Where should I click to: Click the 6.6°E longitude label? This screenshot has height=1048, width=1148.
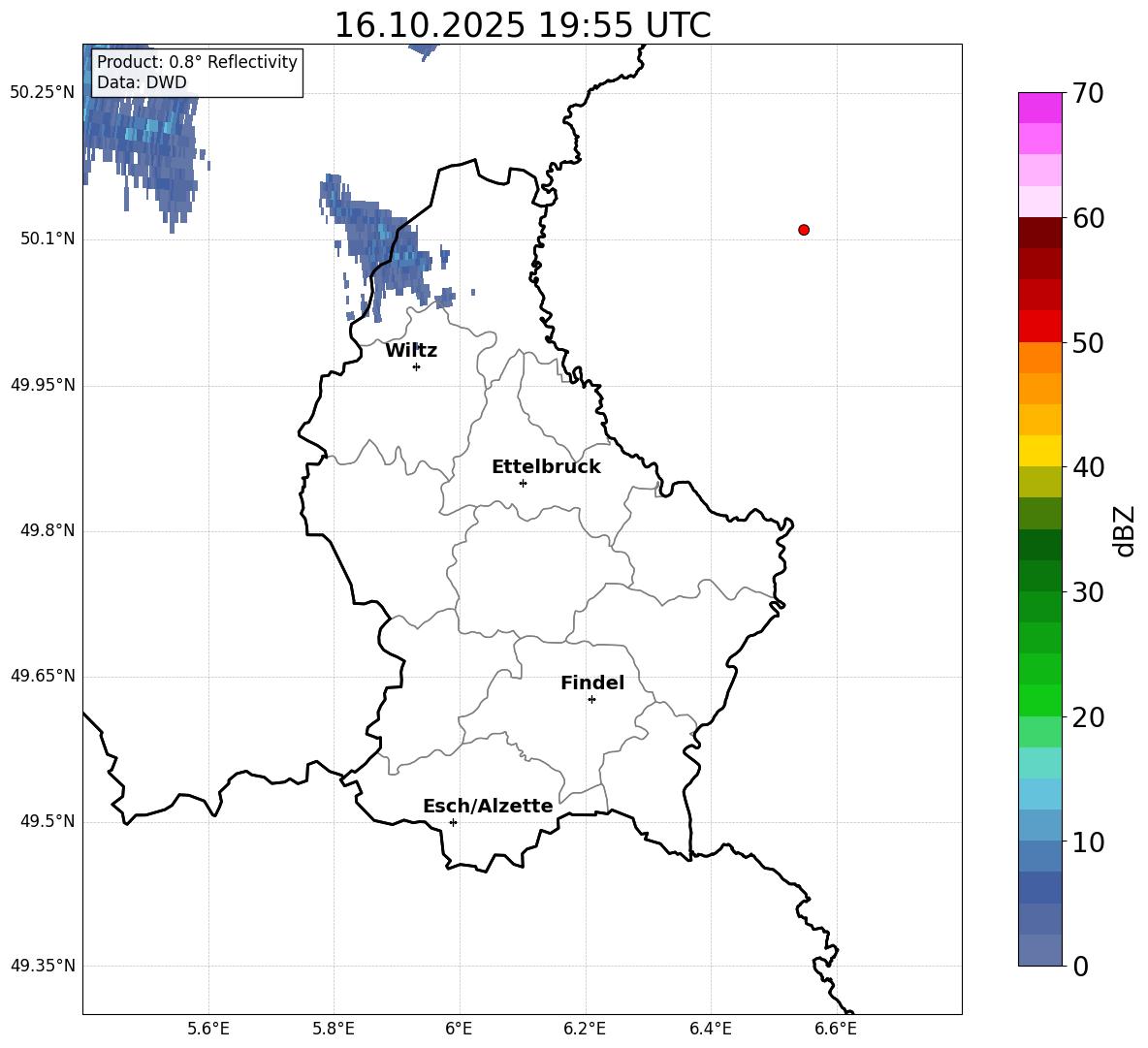pyautogui.click(x=836, y=1029)
